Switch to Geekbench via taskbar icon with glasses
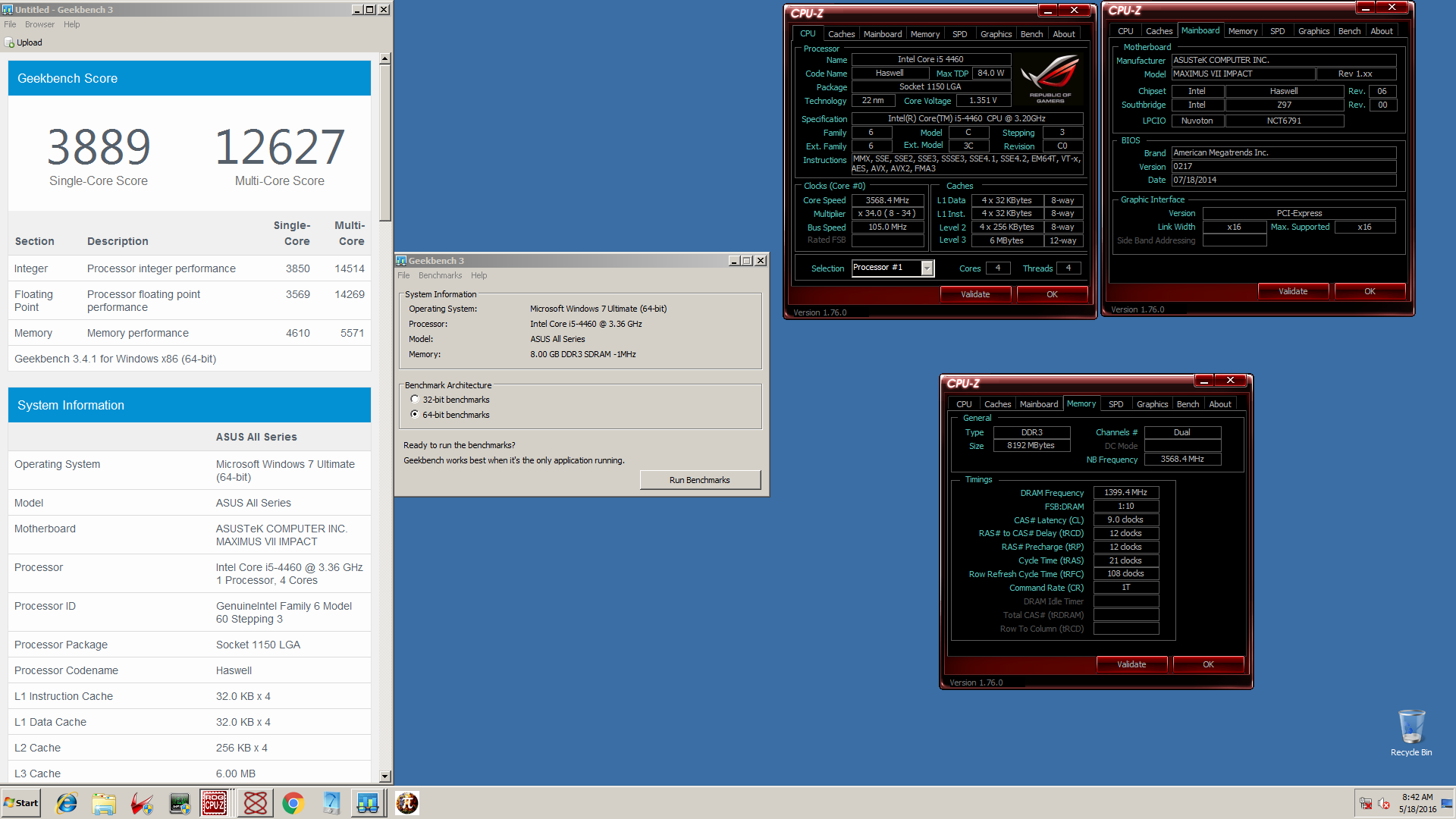Screen dimensions: 1456x819 click(368, 803)
